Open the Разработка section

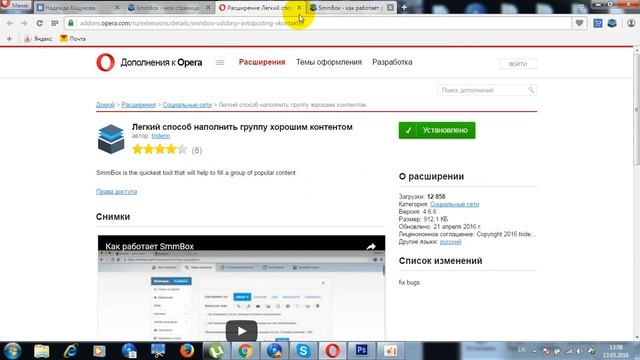pos(392,62)
